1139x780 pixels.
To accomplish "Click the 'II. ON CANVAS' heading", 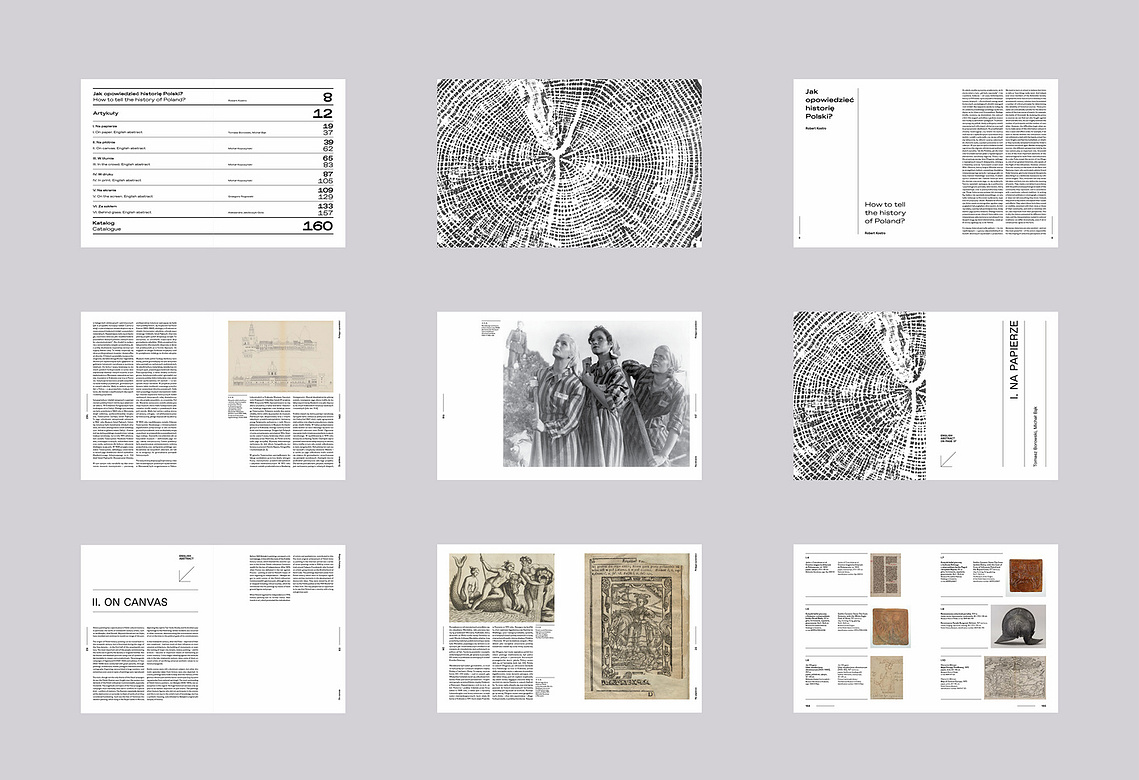I will 130,602.
